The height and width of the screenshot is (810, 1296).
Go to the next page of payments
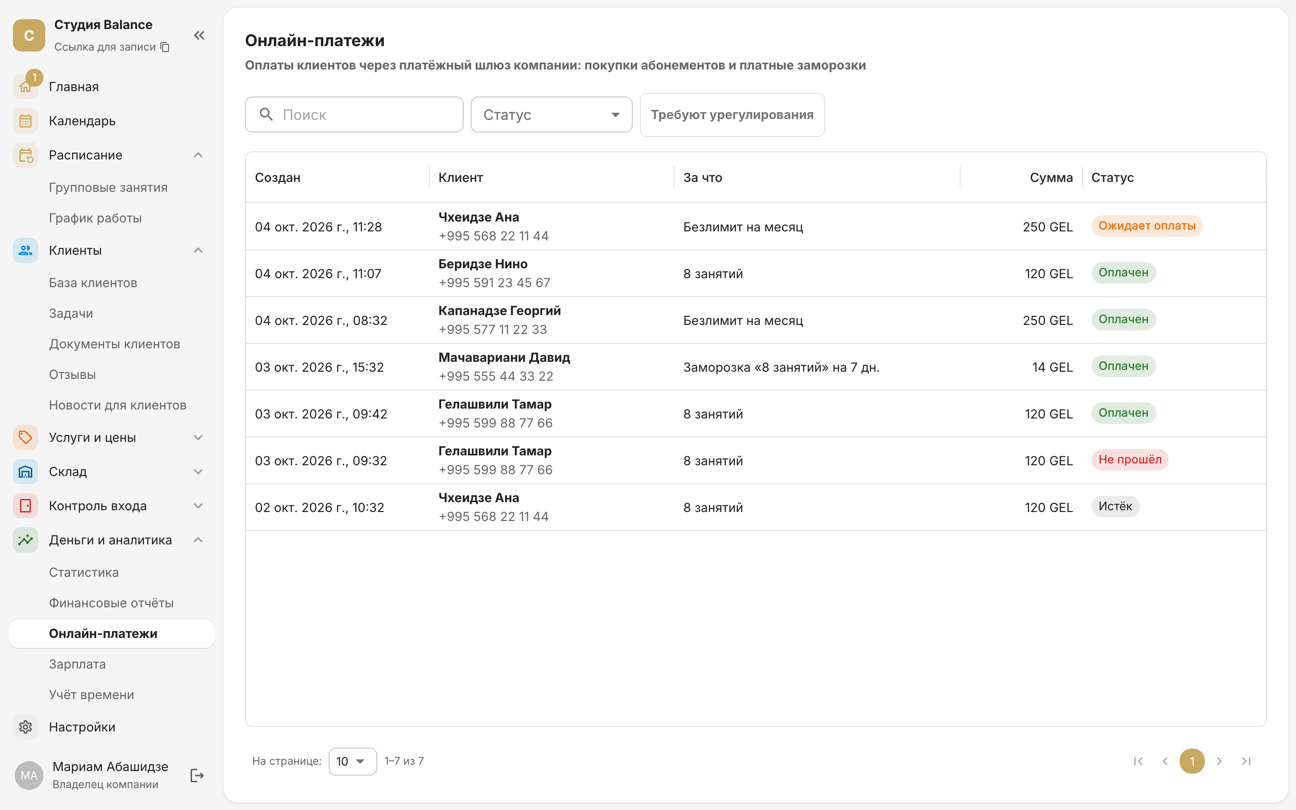click(1219, 761)
